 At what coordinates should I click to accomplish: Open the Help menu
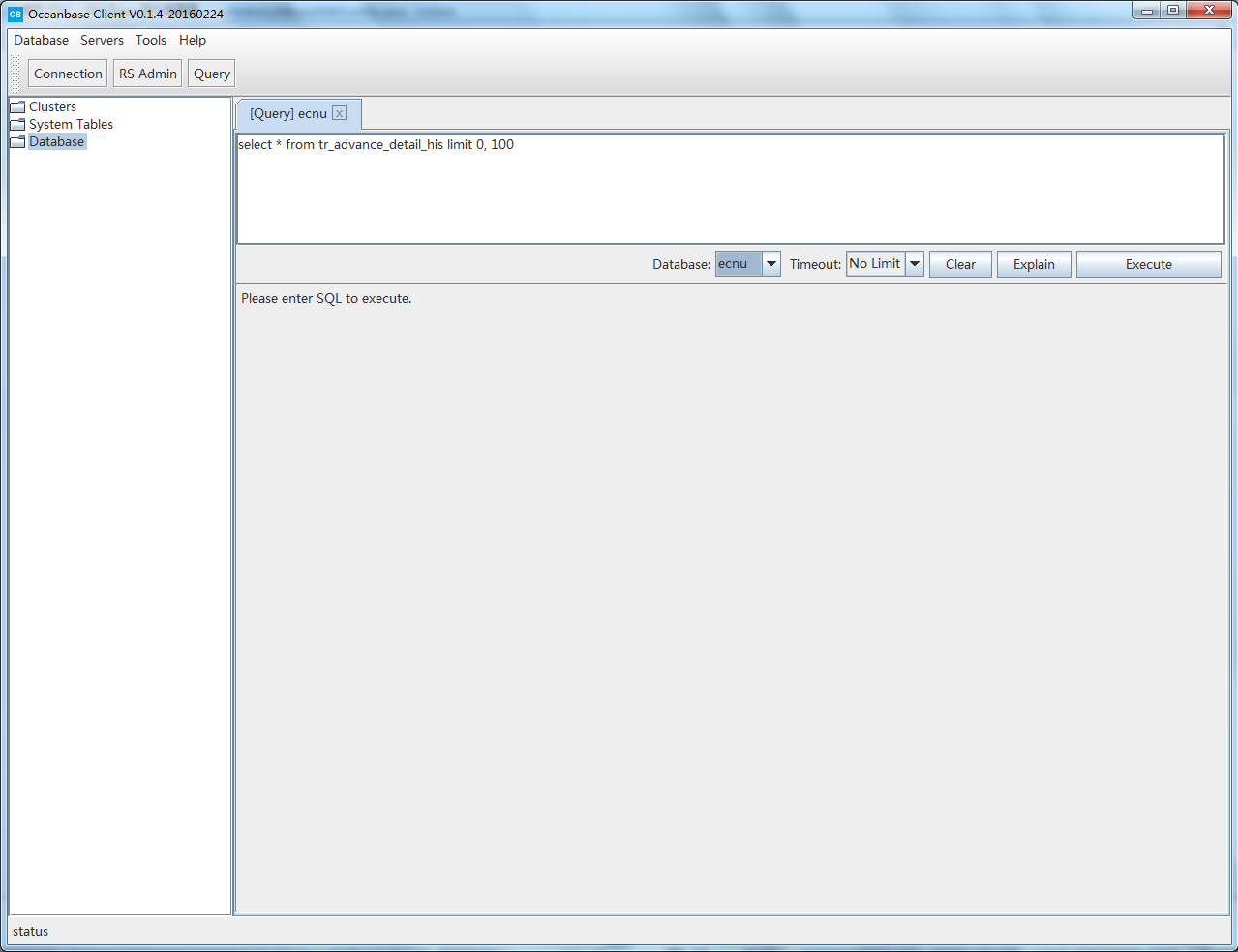tap(193, 40)
